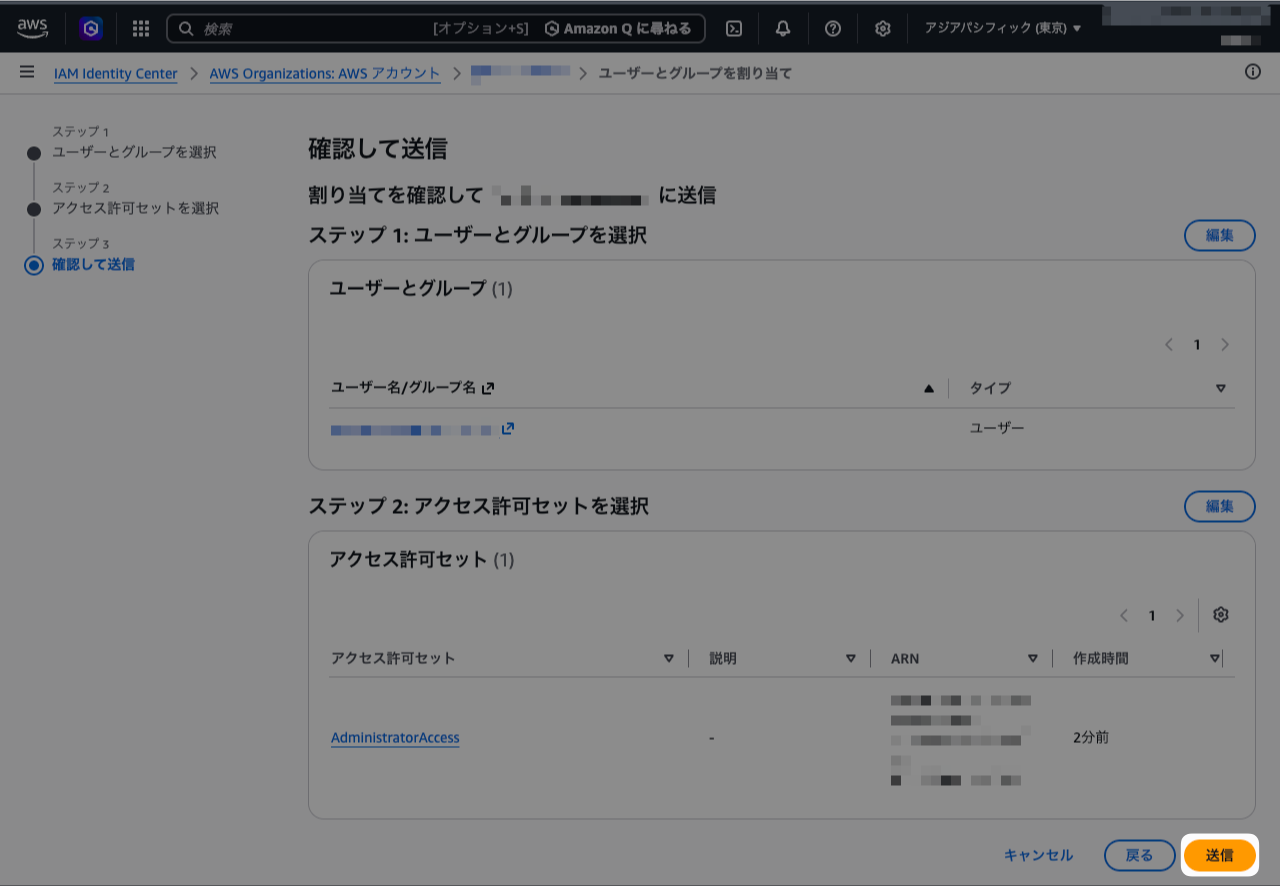
Task: Click the ユーザーとグループ (1) table title
Action: [x=421, y=289]
